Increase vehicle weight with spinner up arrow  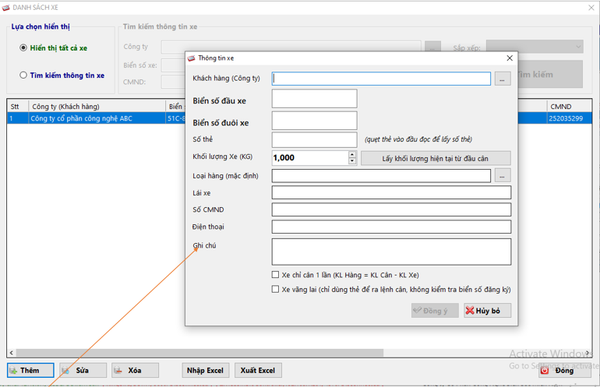tap(352, 154)
